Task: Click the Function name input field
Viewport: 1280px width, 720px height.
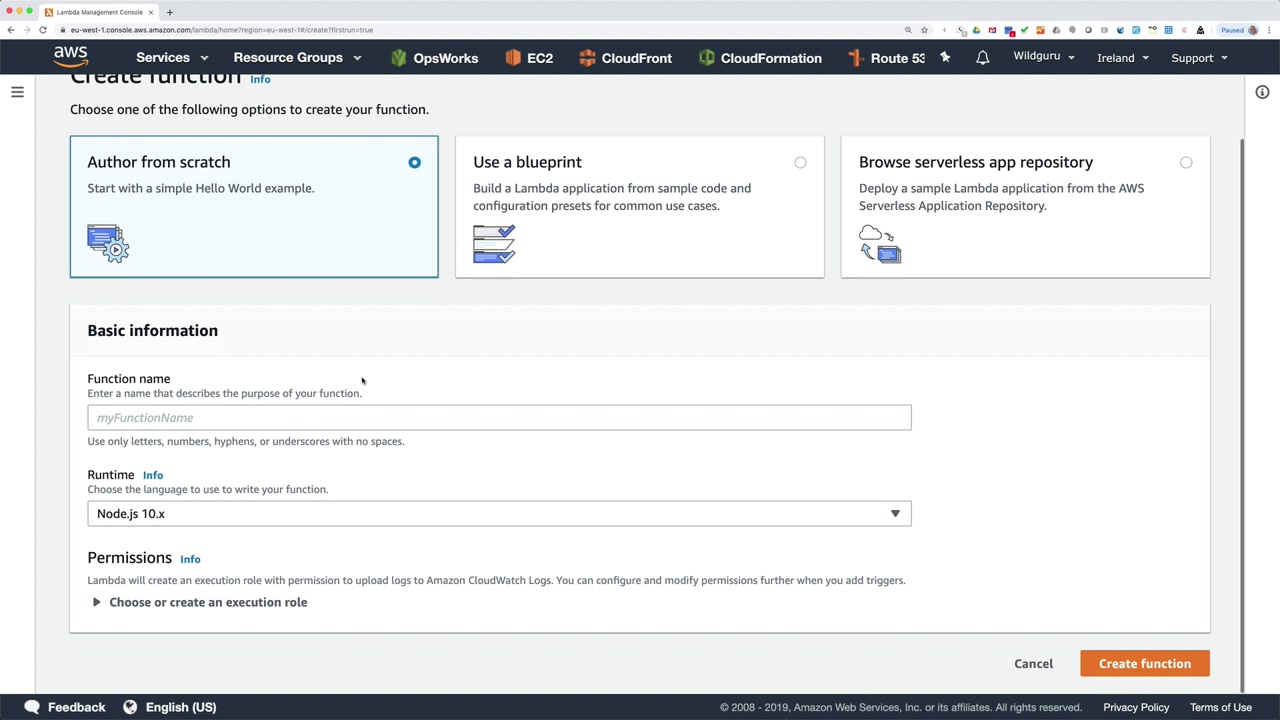Action: pyautogui.click(x=499, y=418)
